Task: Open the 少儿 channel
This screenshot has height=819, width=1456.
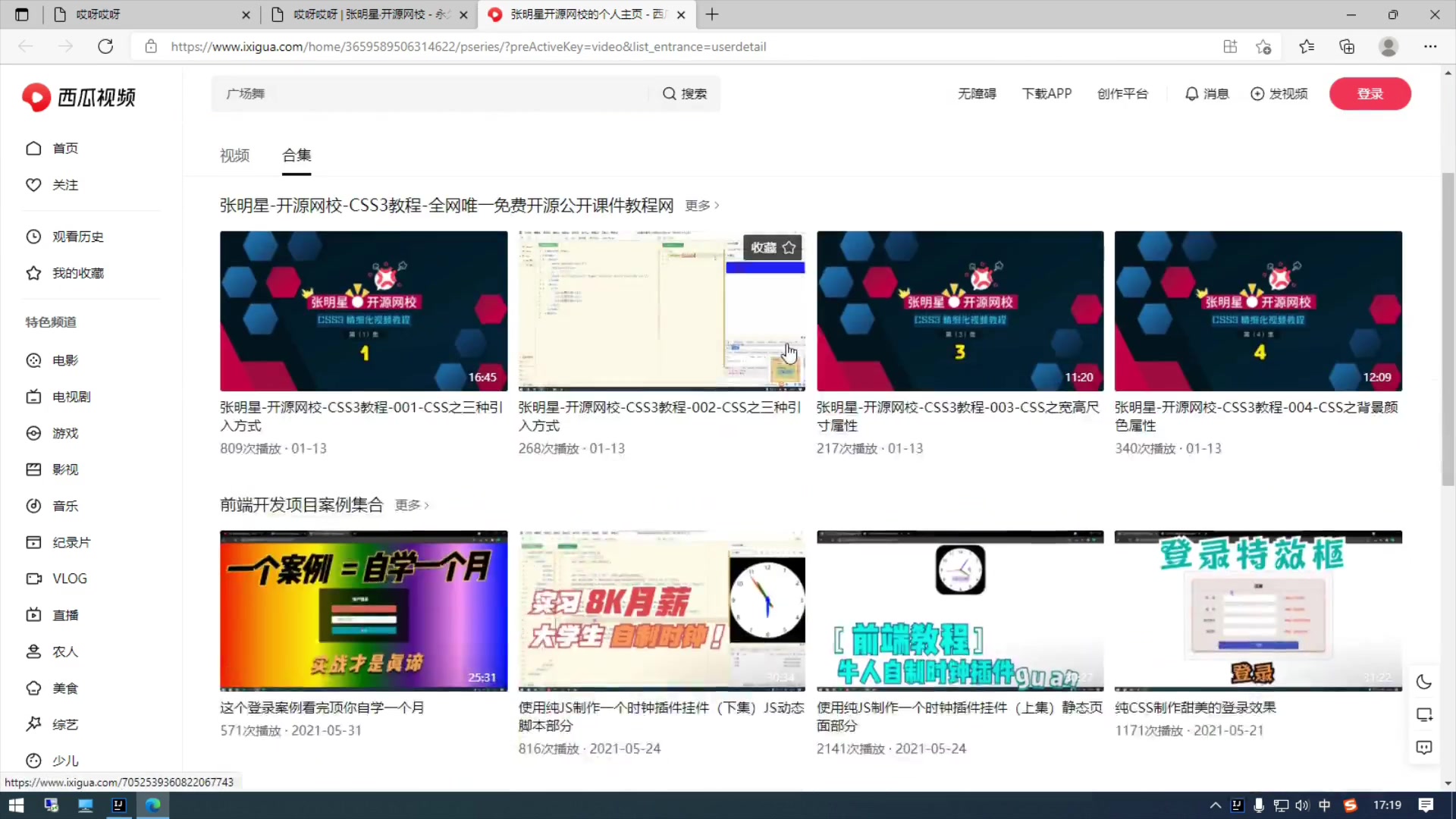Action: tap(52, 761)
